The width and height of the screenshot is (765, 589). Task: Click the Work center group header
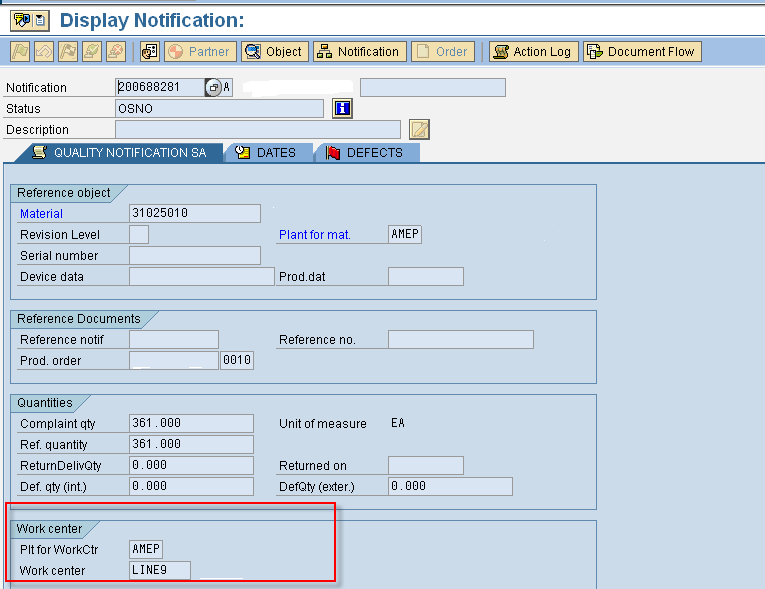point(49,528)
